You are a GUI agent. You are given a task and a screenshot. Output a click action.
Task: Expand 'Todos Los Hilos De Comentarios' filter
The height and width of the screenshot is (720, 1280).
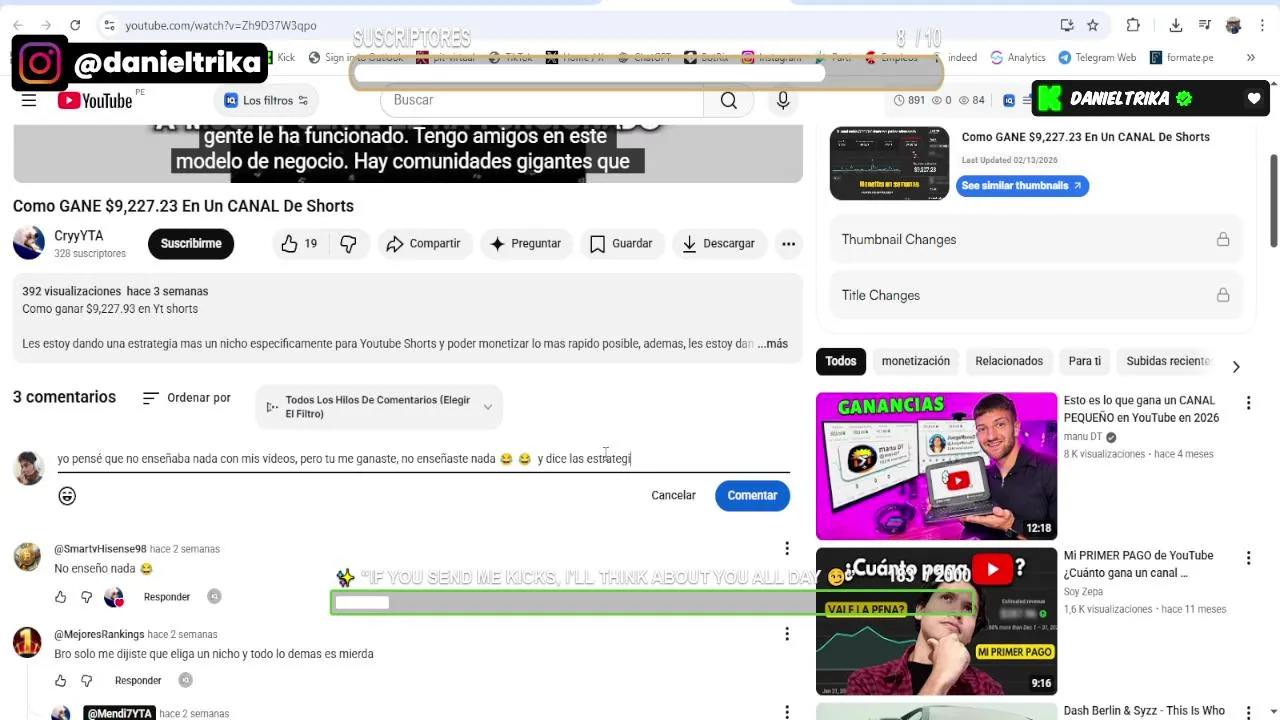click(x=379, y=407)
